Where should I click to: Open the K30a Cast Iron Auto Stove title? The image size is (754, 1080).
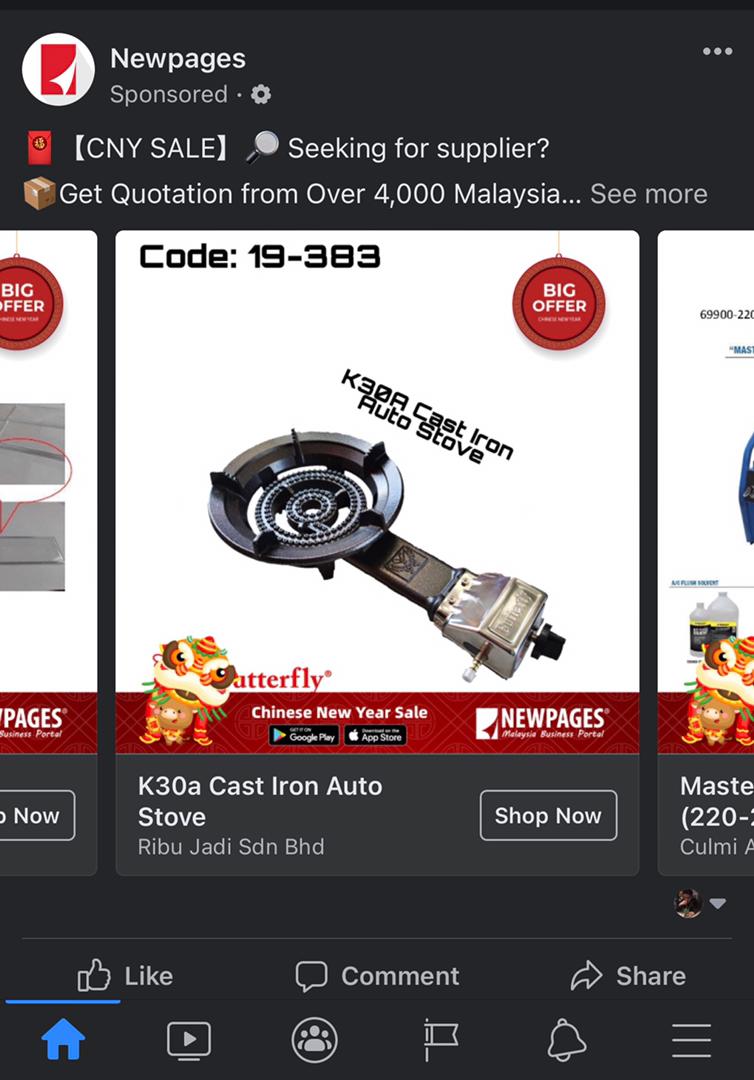[260, 801]
